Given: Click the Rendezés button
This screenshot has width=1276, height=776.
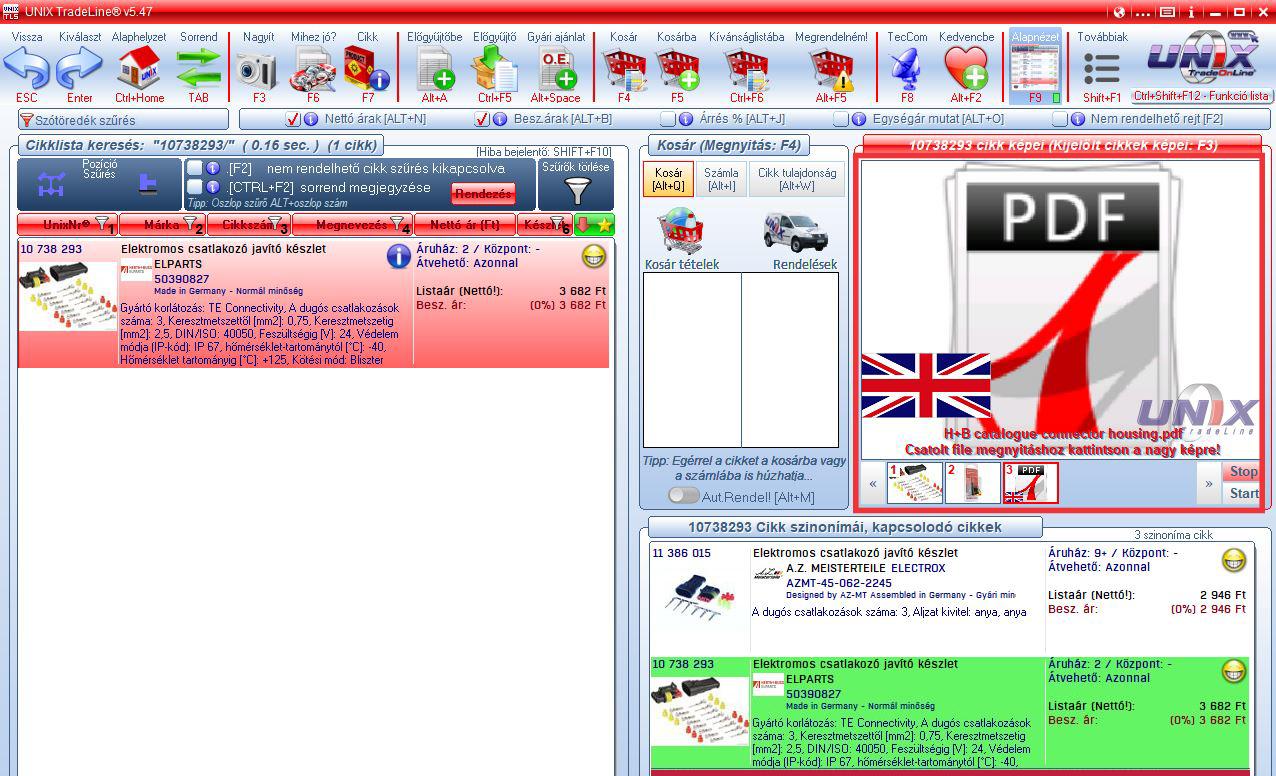Looking at the screenshot, I should tap(483, 194).
